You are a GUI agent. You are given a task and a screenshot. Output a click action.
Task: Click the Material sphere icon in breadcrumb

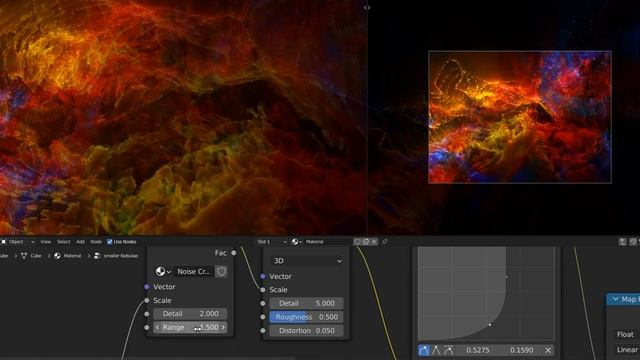point(57,256)
